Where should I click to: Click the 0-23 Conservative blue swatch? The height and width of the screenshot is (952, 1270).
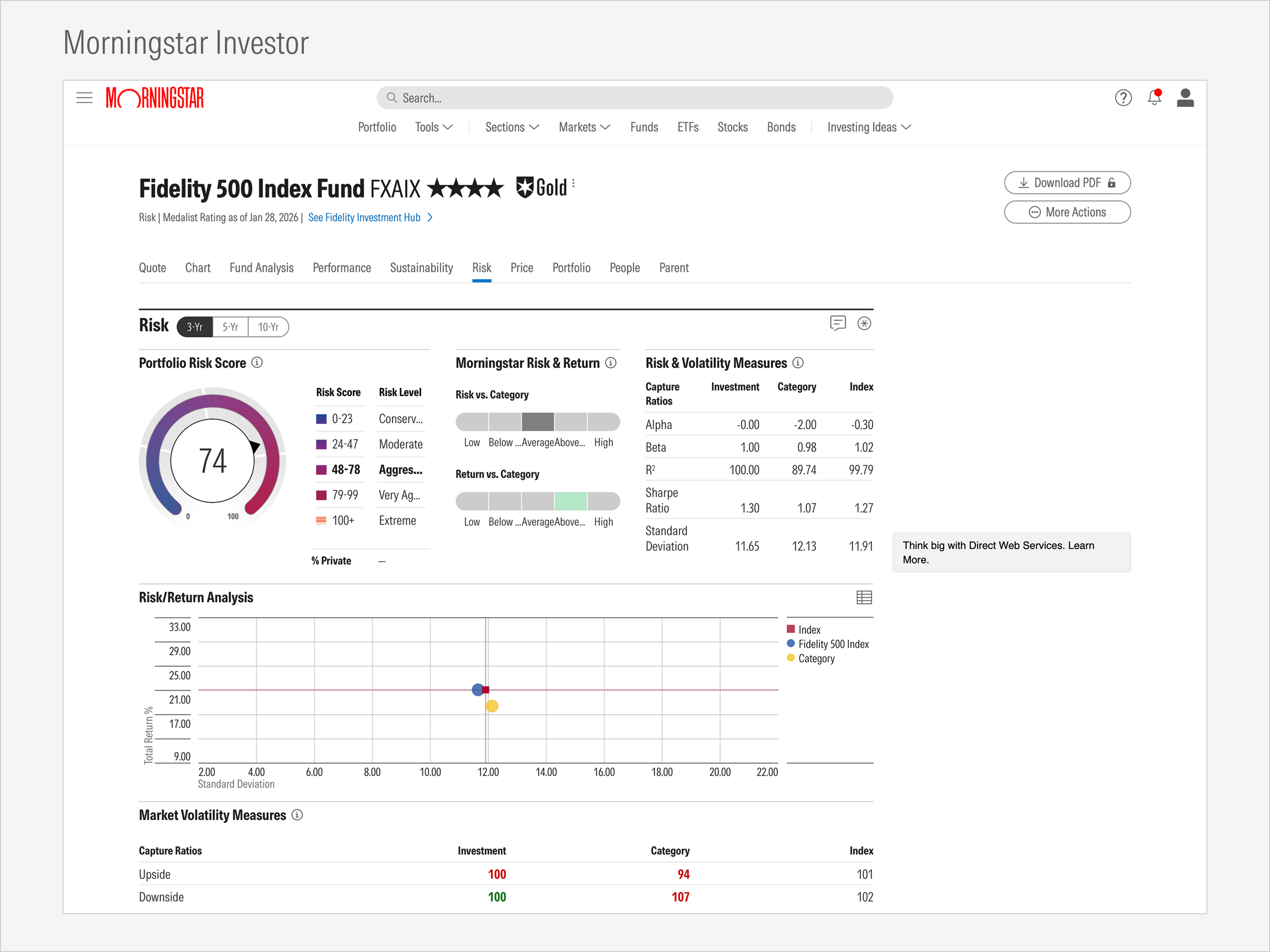point(321,419)
